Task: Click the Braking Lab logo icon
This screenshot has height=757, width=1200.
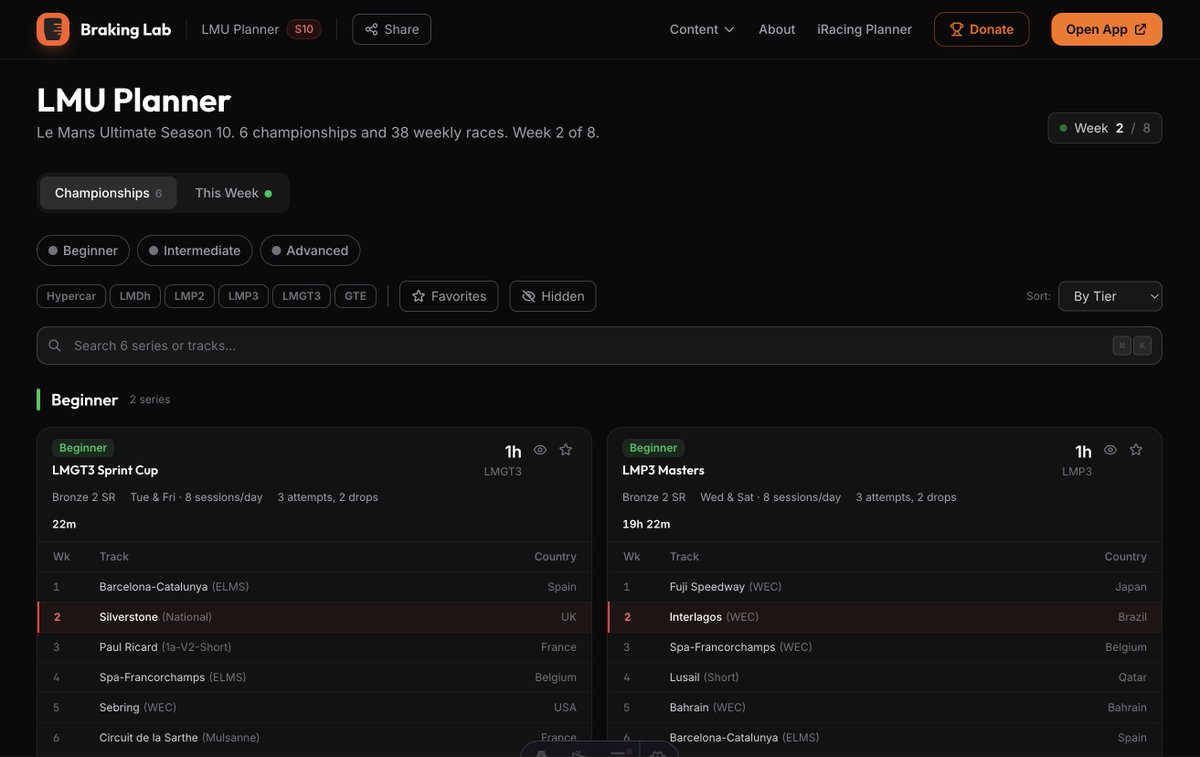Action: 53,29
